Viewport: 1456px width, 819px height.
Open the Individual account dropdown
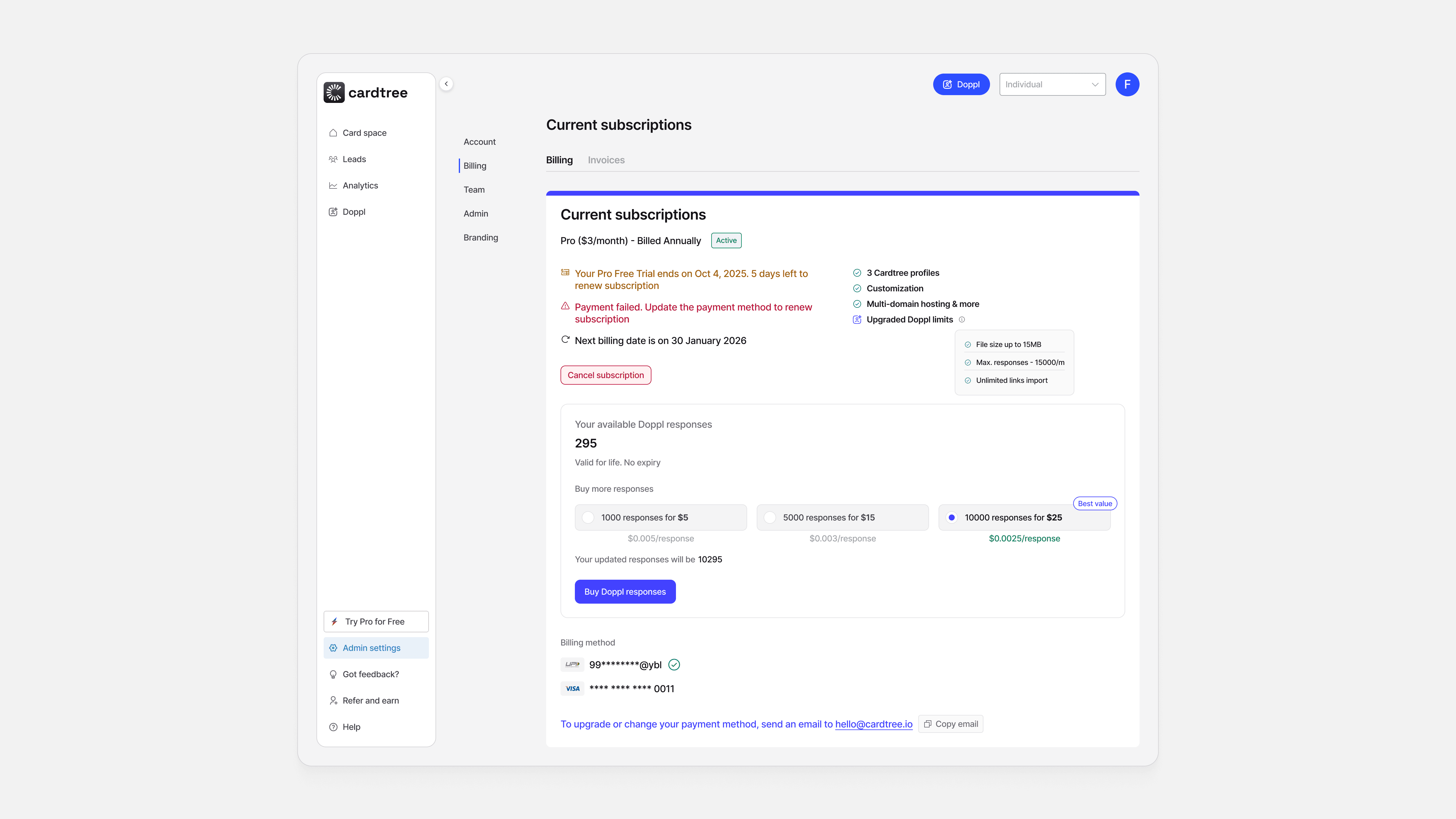pos(1052,84)
